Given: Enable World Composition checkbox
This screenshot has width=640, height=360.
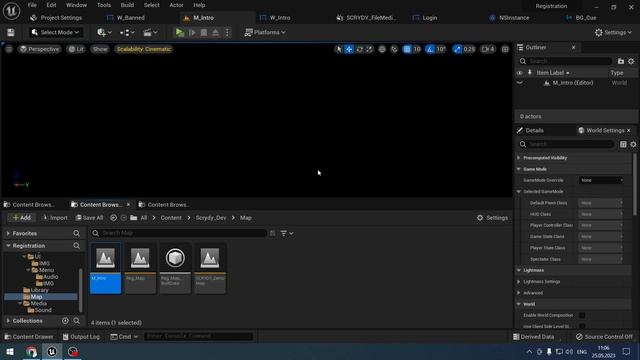Looking at the screenshot, I should point(582,315).
